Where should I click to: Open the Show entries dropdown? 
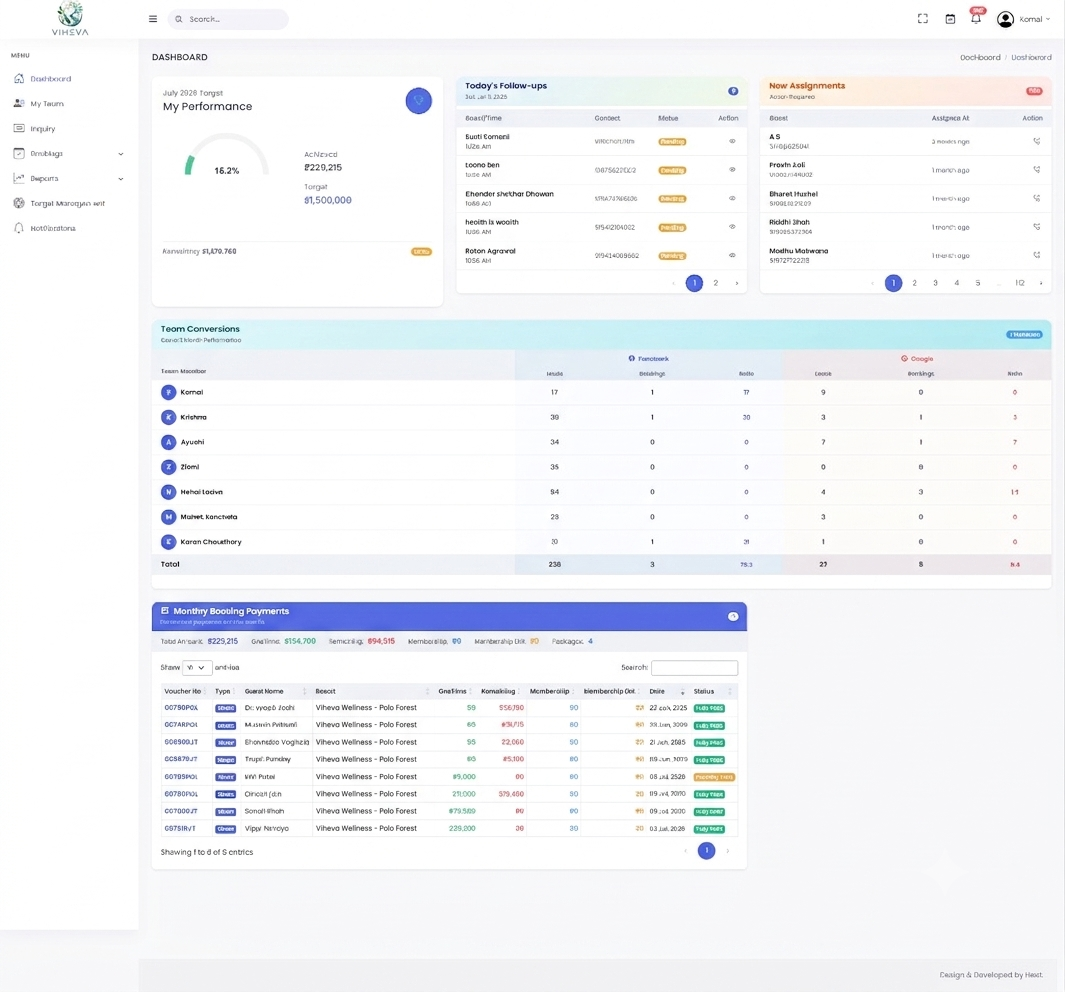click(197, 667)
